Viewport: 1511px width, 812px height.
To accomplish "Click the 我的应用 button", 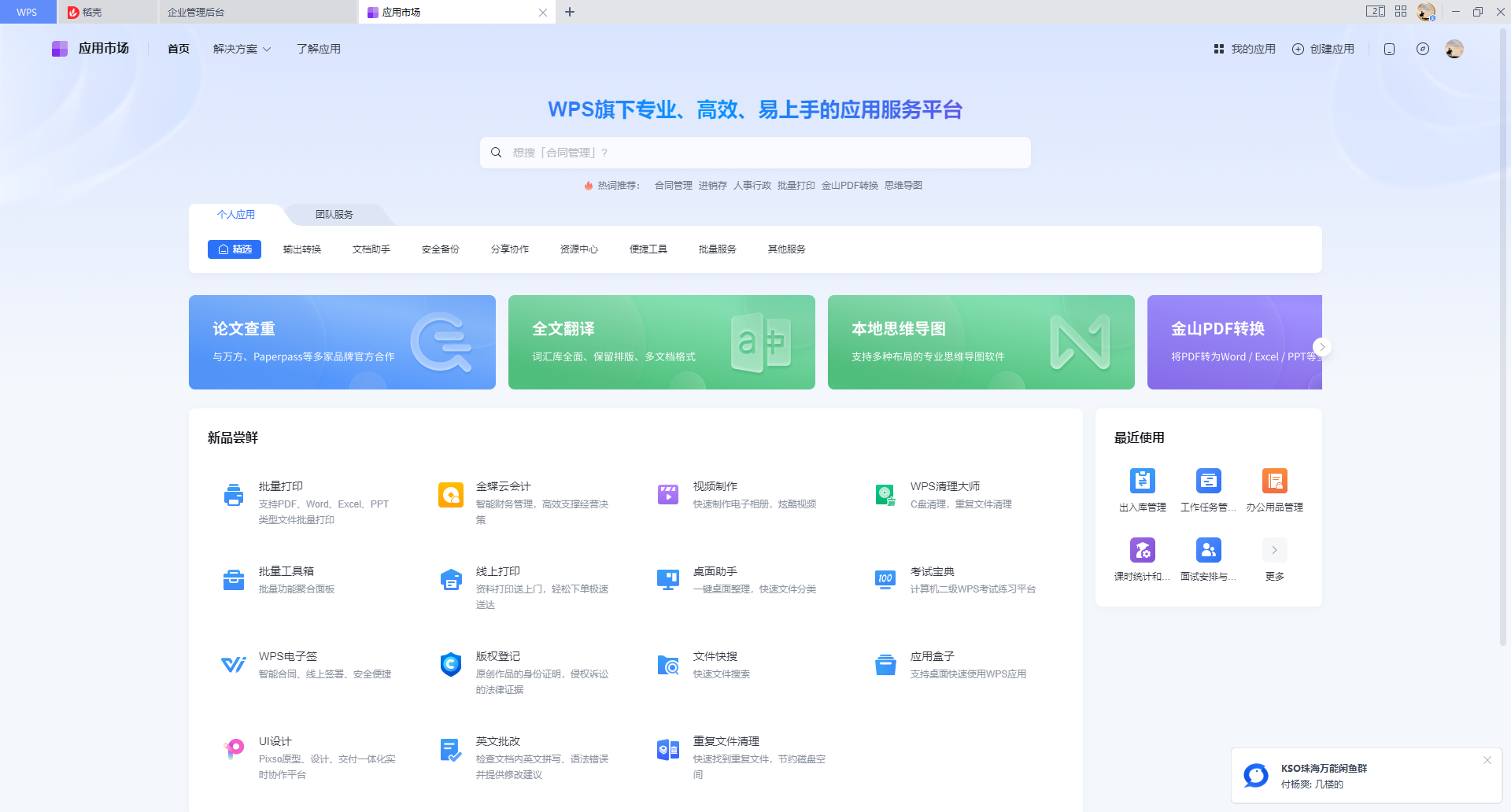I will pos(1244,49).
